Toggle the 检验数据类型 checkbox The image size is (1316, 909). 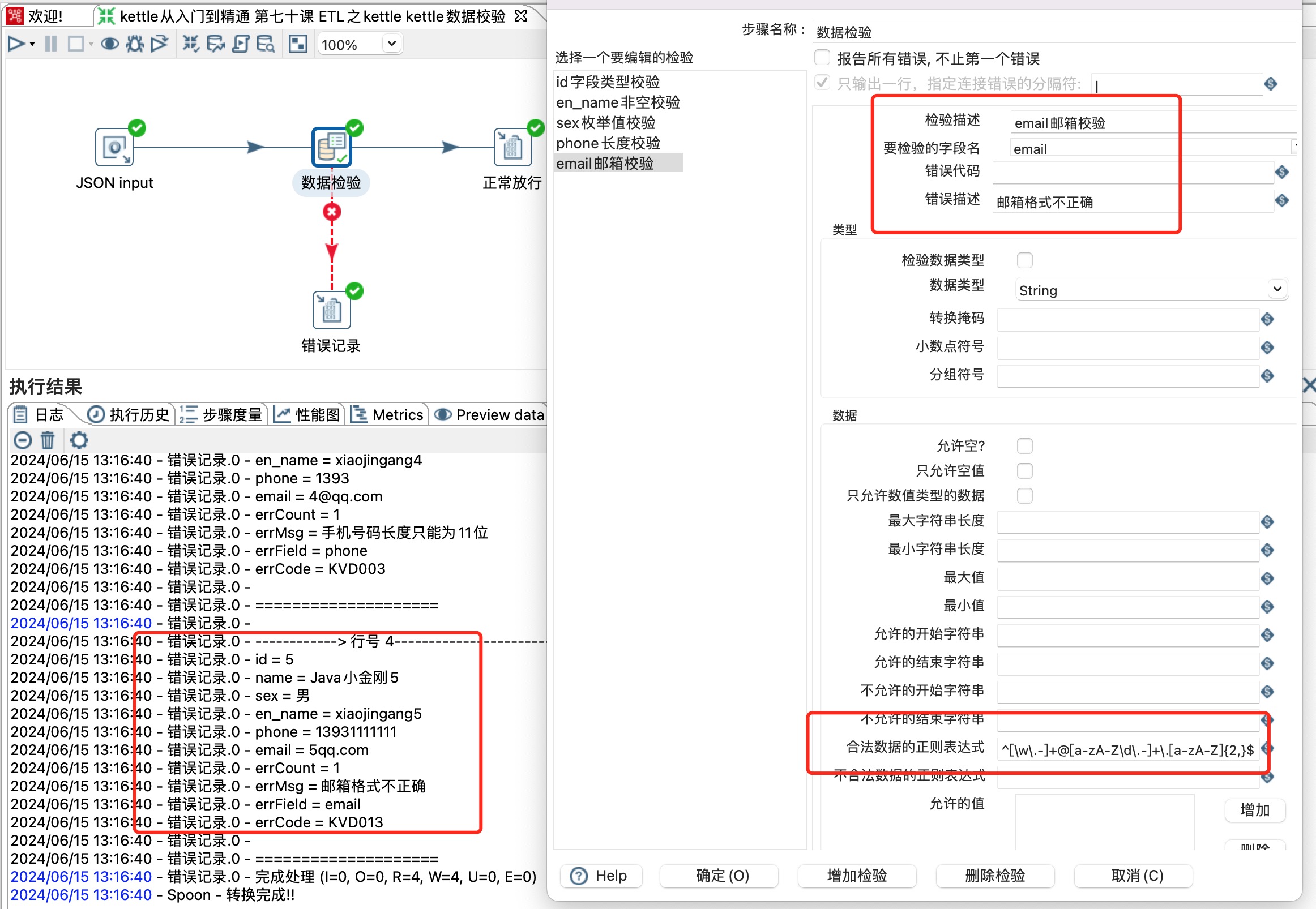click(1024, 260)
